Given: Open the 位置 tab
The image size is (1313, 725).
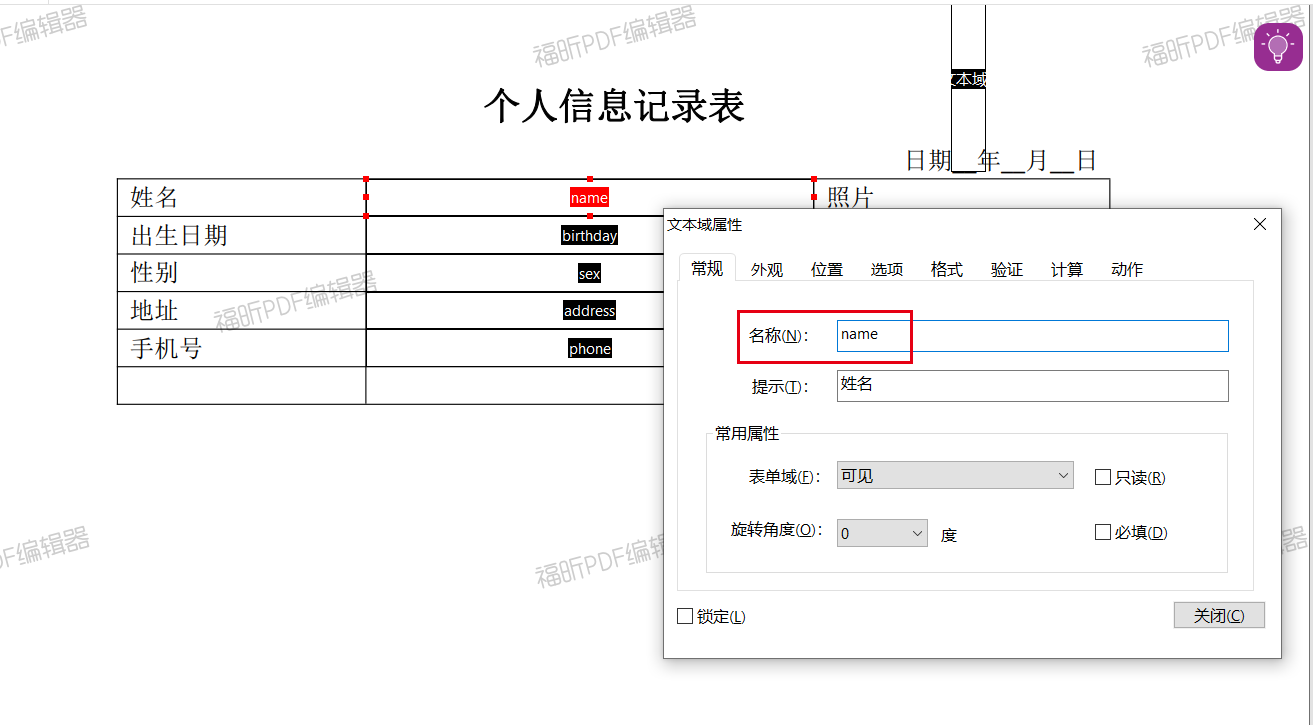Looking at the screenshot, I should click(x=827, y=269).
